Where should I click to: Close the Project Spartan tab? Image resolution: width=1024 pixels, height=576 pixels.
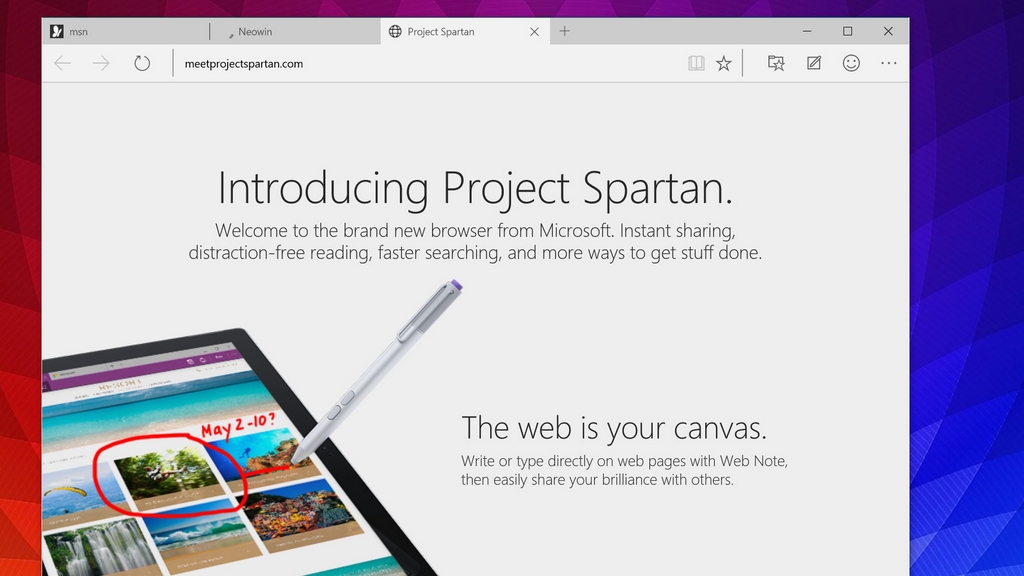click(534, 32)
